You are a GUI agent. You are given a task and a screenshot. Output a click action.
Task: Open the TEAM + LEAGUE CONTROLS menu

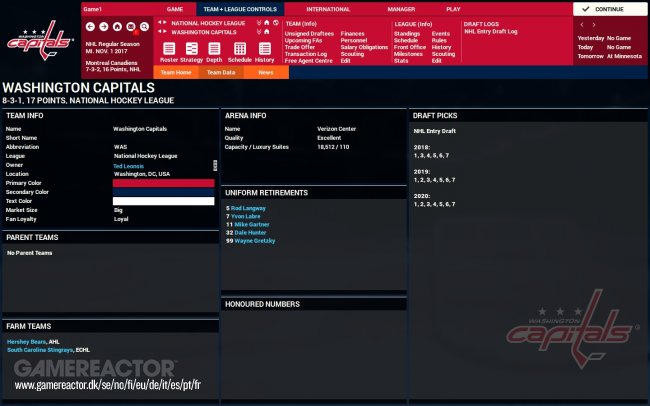pyautogui.click(x=240, y=9)
